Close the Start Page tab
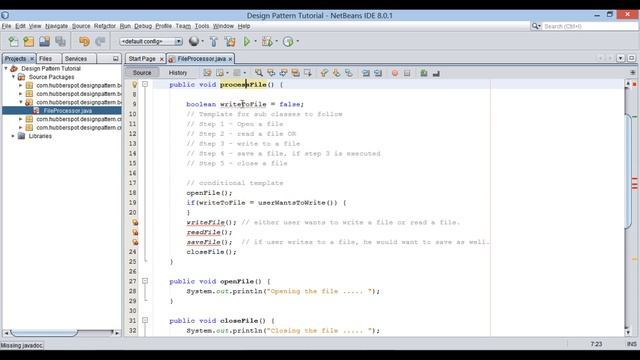Screen dimensions: 640x360 (x=161, y=59)
